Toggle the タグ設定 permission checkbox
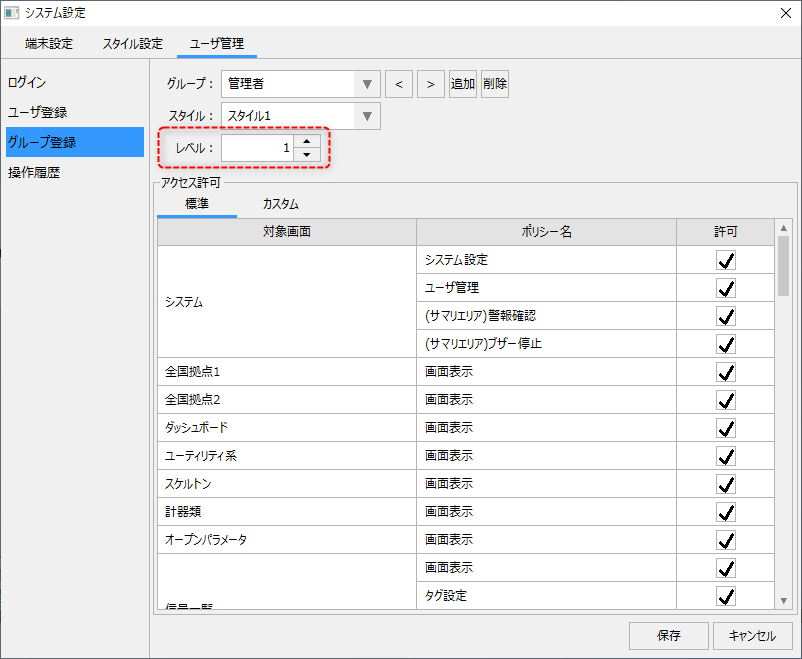The width and height of the screenshot is (802, 659). (x=726, y=596)
